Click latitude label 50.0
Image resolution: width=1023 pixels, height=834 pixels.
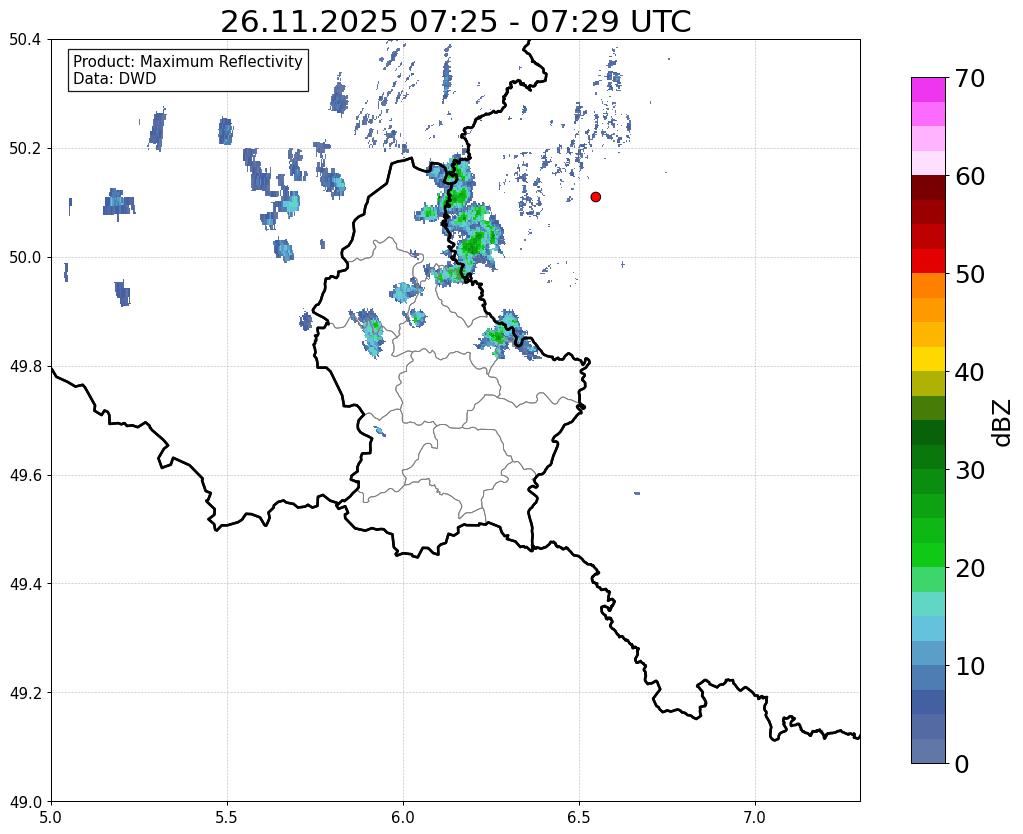tap(25, 258)
